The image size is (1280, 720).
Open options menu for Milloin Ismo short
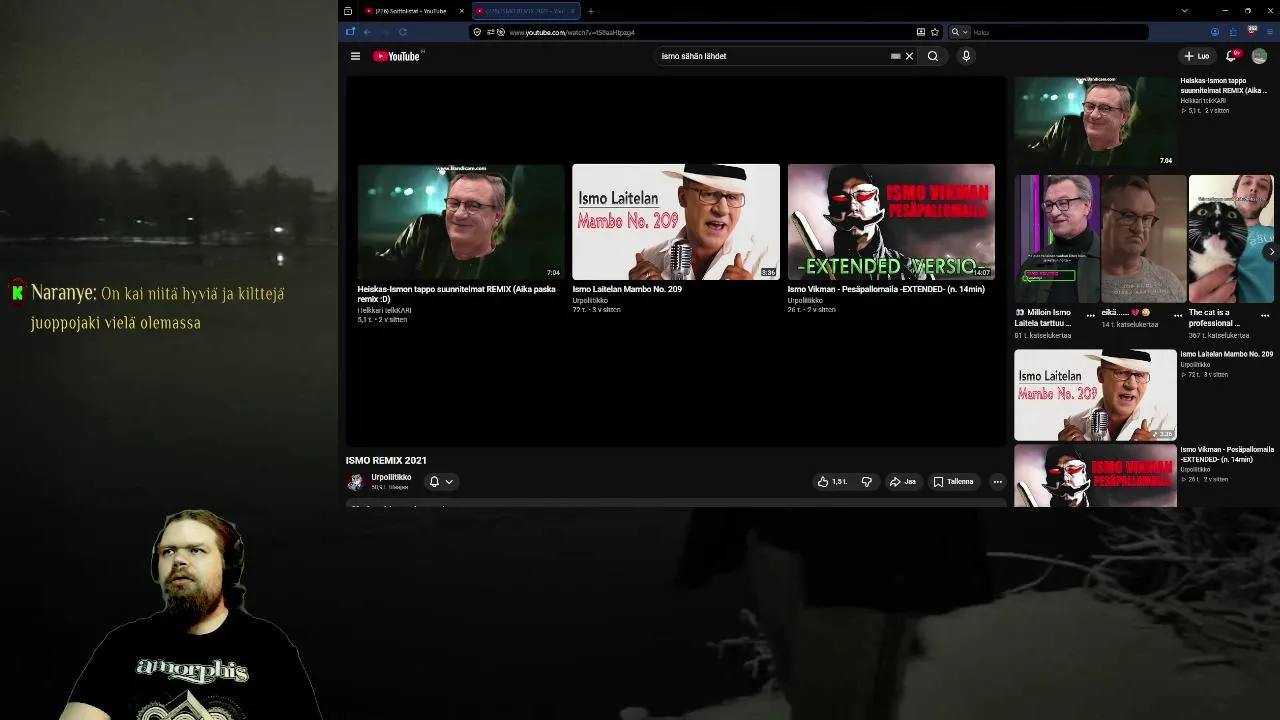1091,316
